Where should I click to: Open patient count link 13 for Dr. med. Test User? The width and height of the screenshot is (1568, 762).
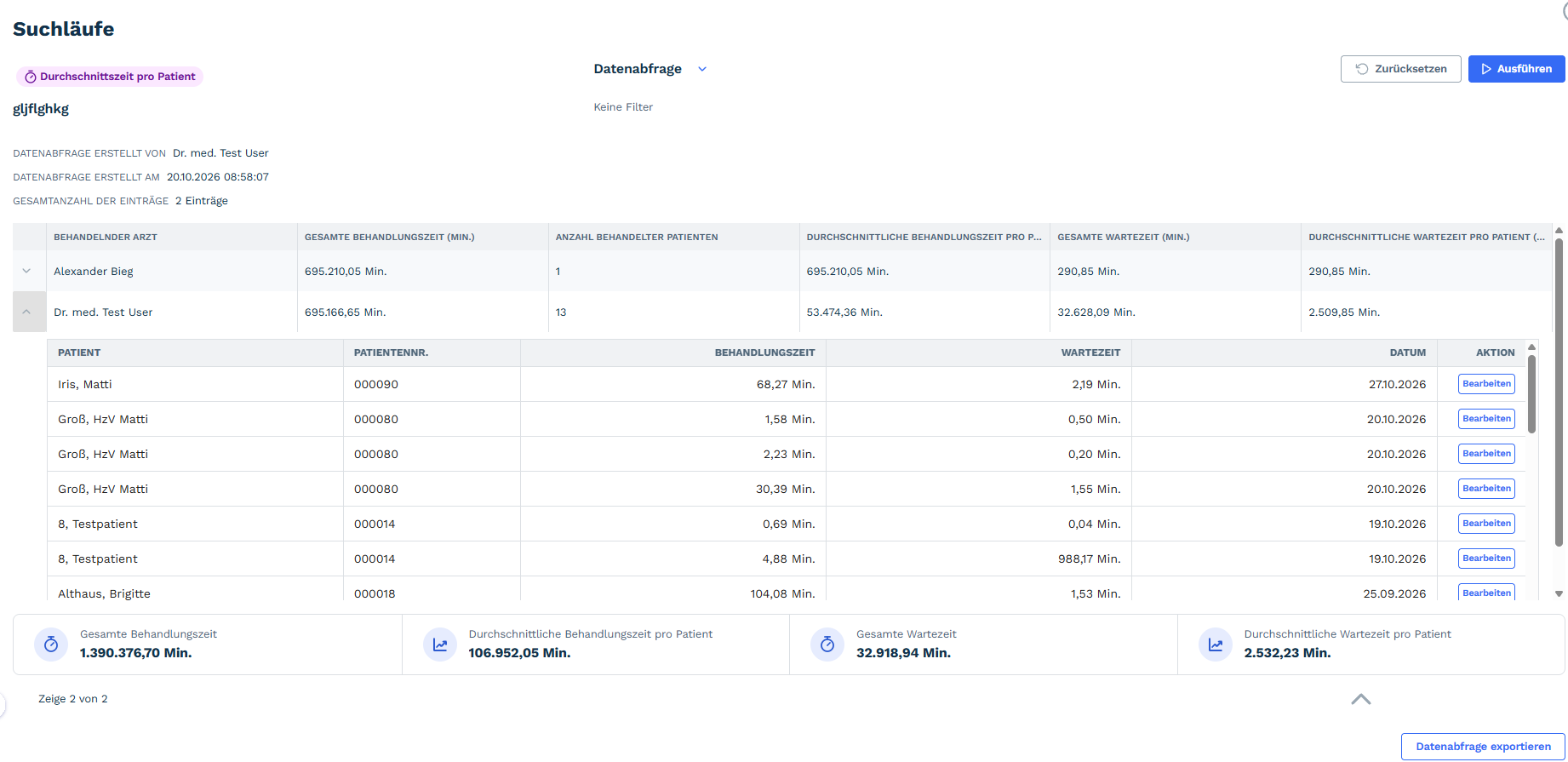point(561,312)
